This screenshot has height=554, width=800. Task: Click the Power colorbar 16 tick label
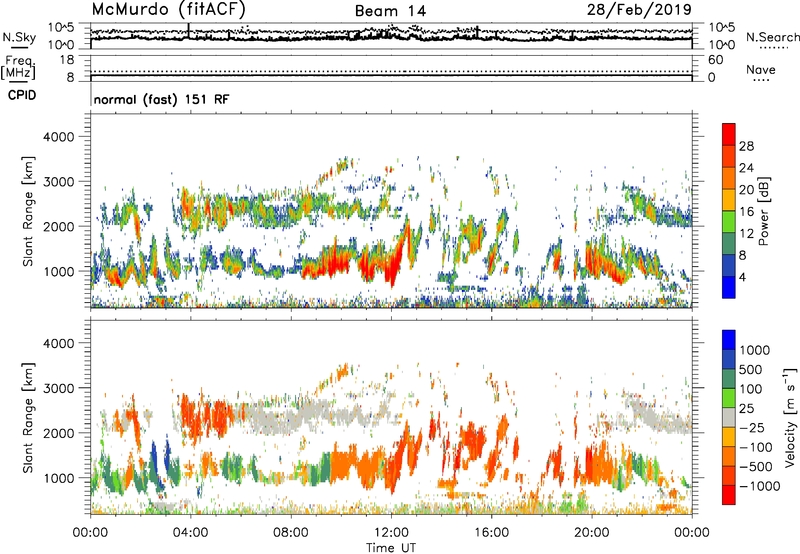tap(746, 212)
